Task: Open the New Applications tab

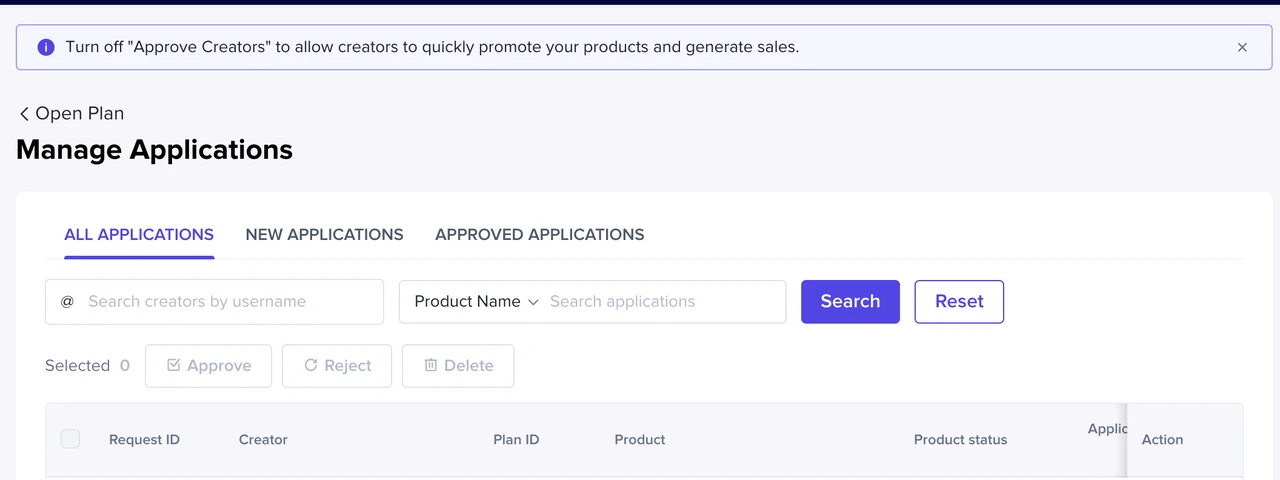Action: [x=324, y=235]
